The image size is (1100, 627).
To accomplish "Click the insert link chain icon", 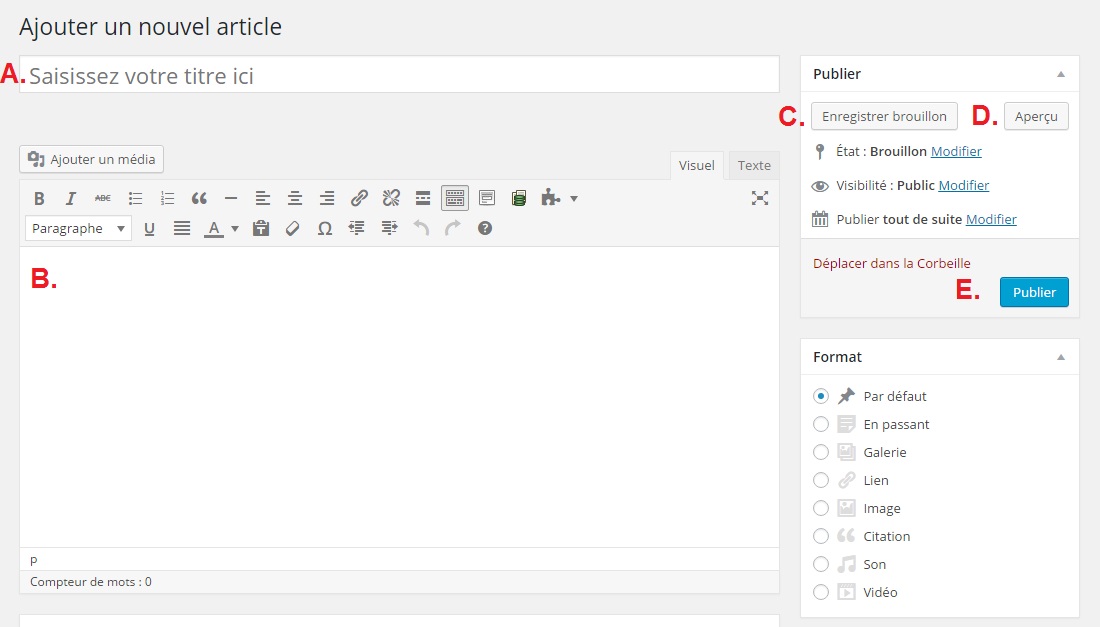I will click(x=359, y=198).
